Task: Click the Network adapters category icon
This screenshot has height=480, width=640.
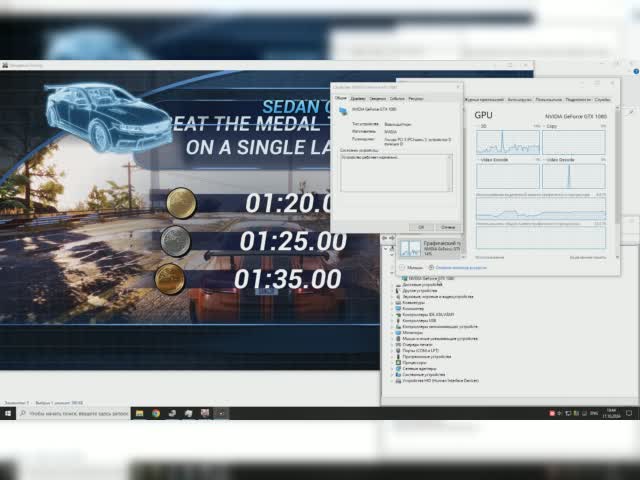Action: point(398,369)
